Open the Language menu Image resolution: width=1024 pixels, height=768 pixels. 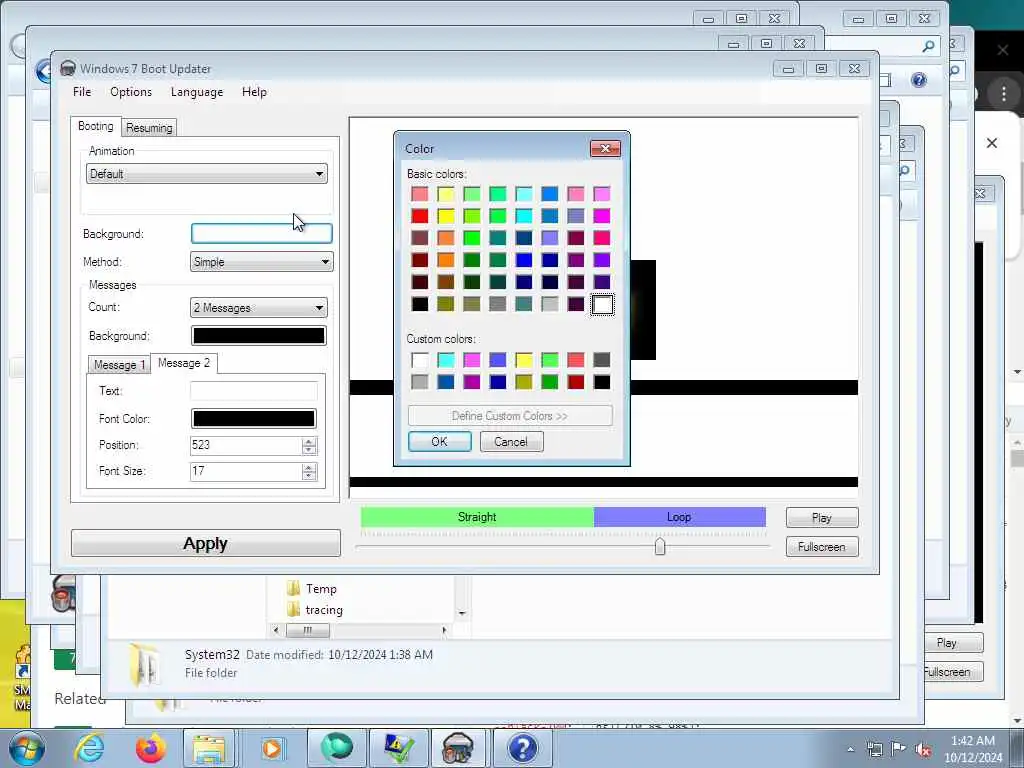pyautogui.click(x=197, y=92)
